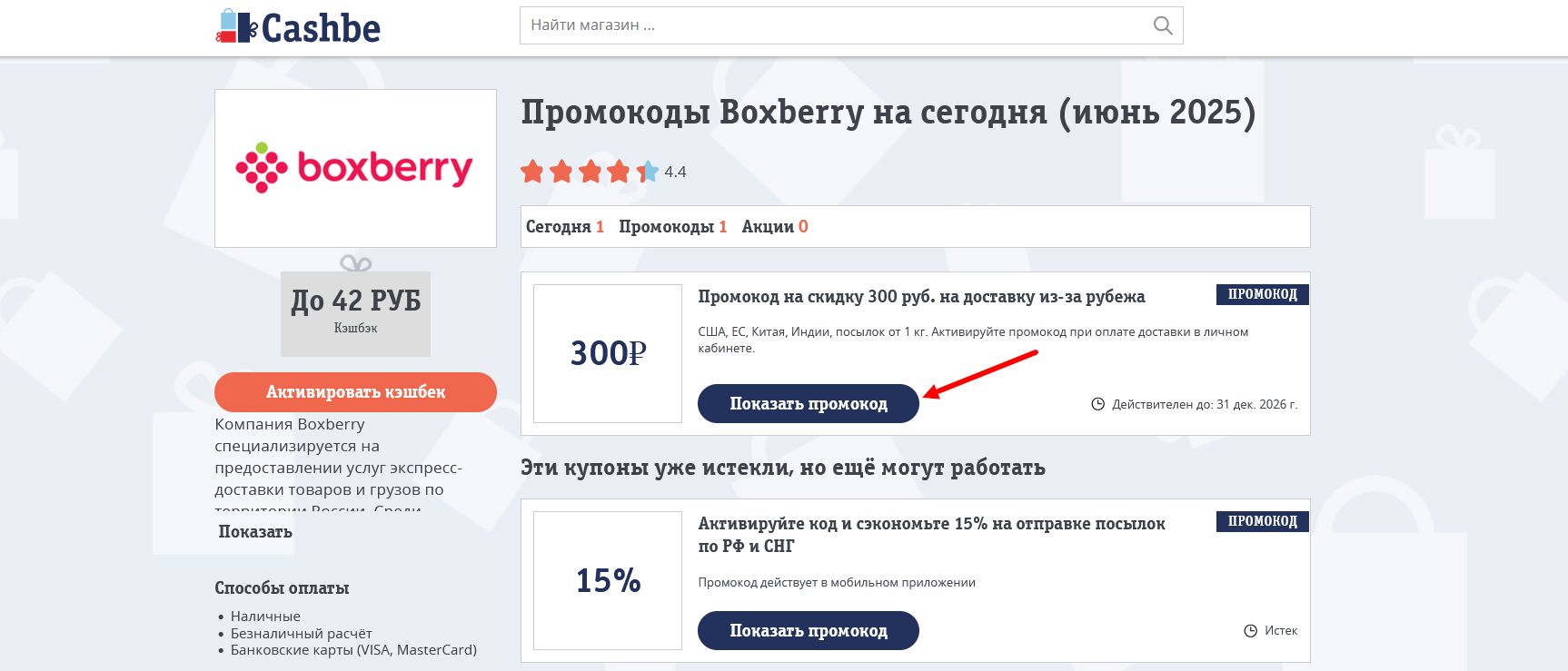Expand description with 'Показать' link
The height and width of the screenshot is (671, 1568).
255,532
